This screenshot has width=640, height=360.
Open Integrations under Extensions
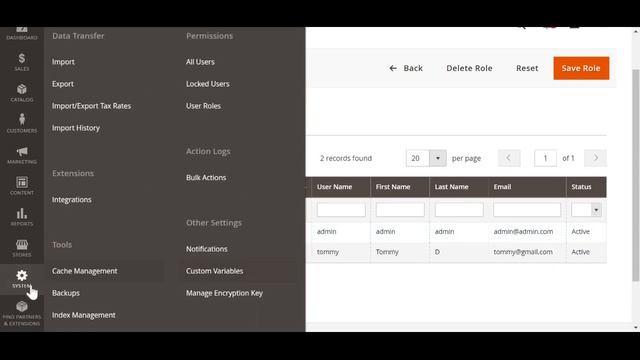coord(72,200)
